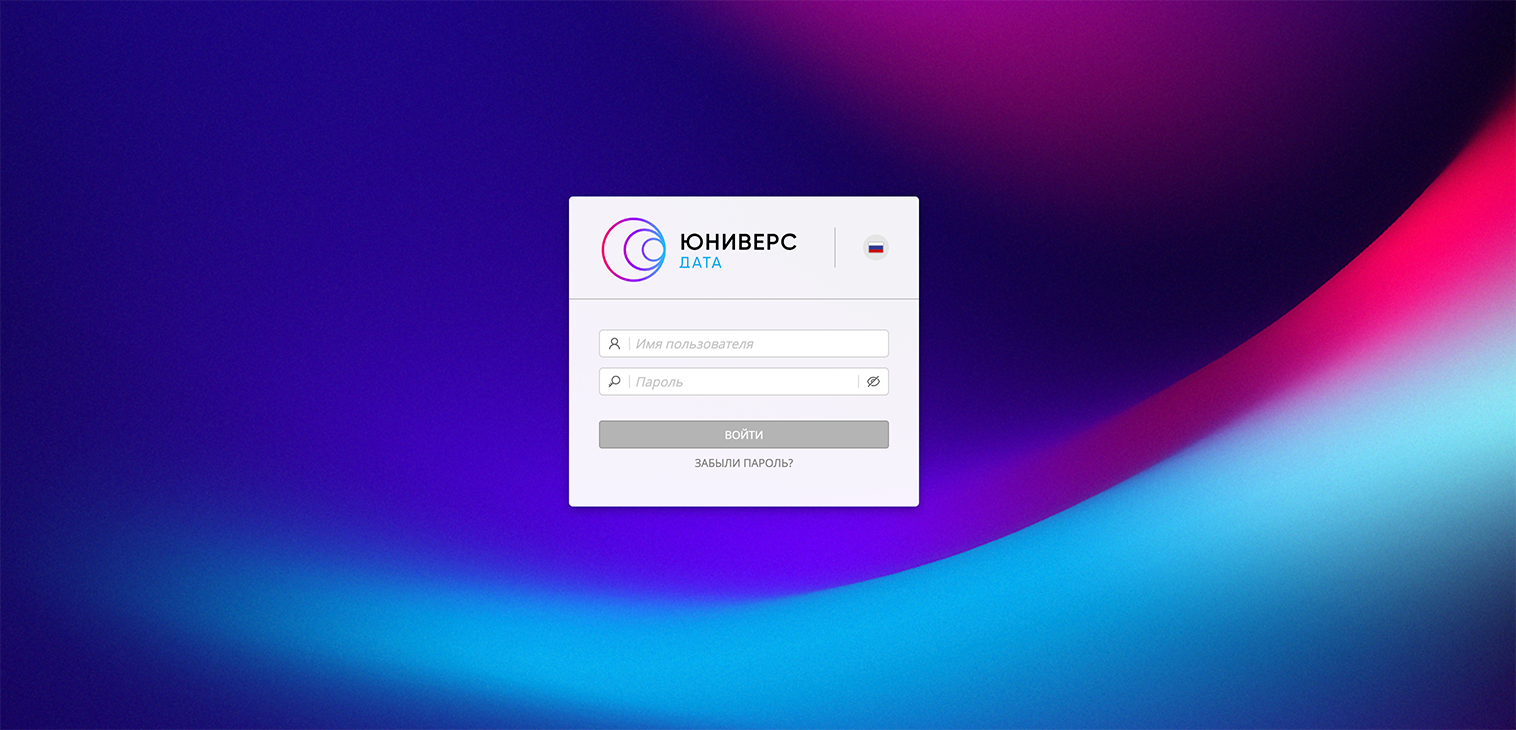Viewport: 1516px width, 730px height.
Task: Click the key icon in password field
Action: click(614, 381)
